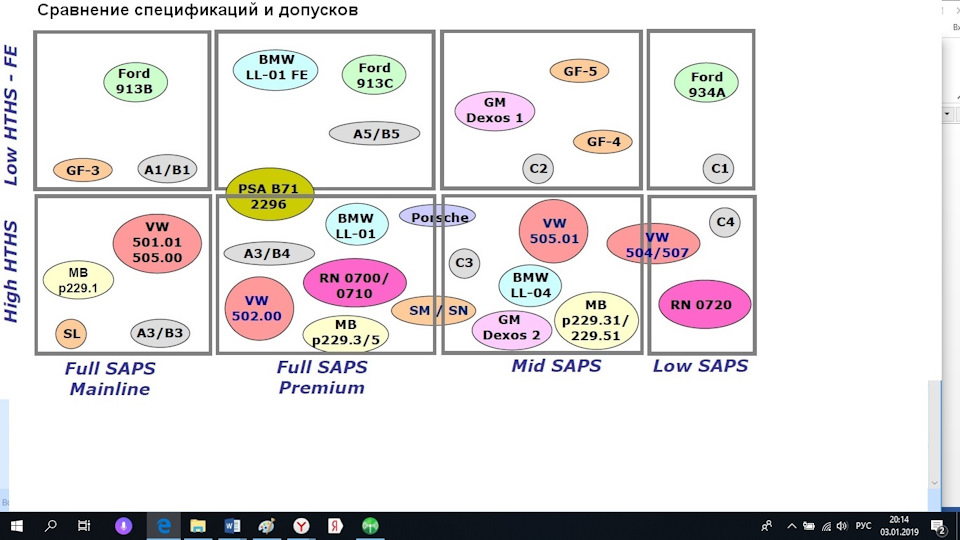
Task: Activate the purple voice assistant microphone icon
Action: pos(123,525)
